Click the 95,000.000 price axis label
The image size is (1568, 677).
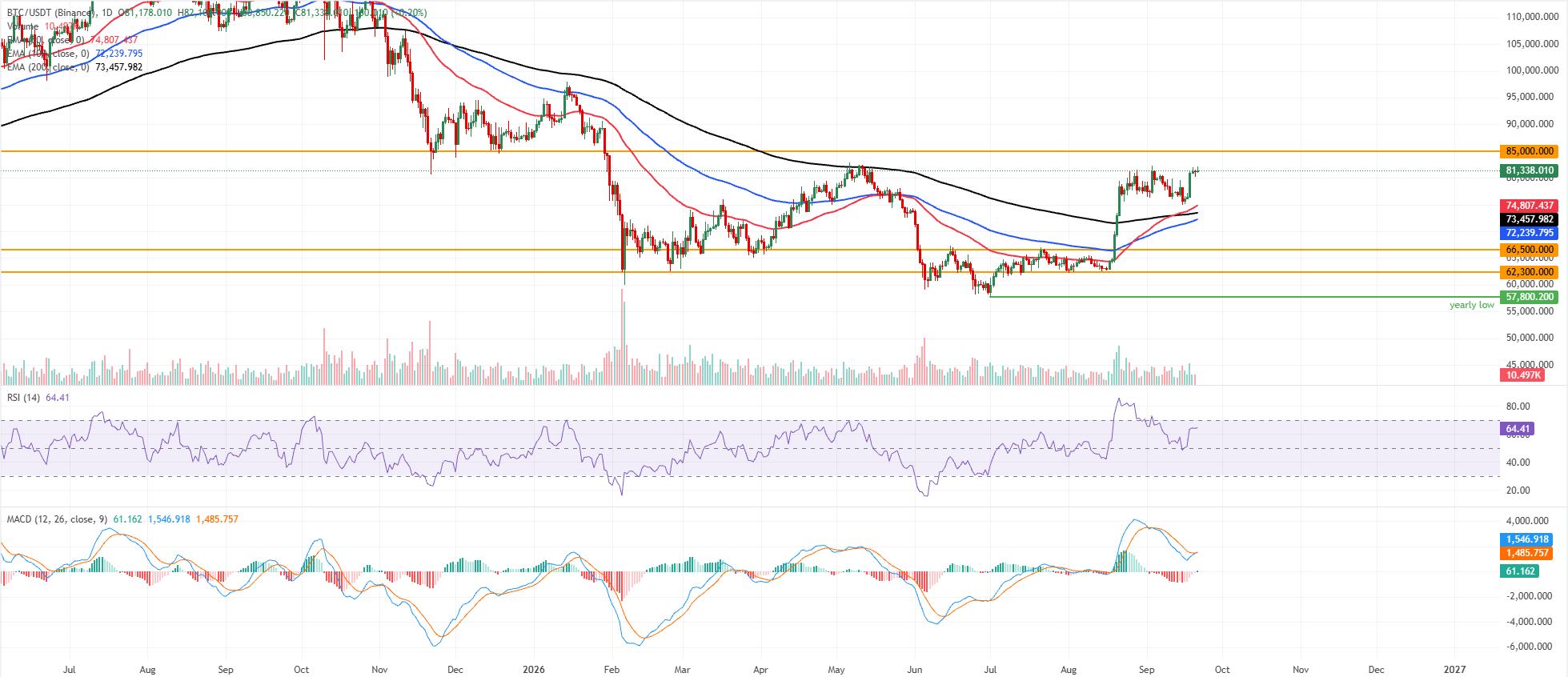(x=1530, y=97)
